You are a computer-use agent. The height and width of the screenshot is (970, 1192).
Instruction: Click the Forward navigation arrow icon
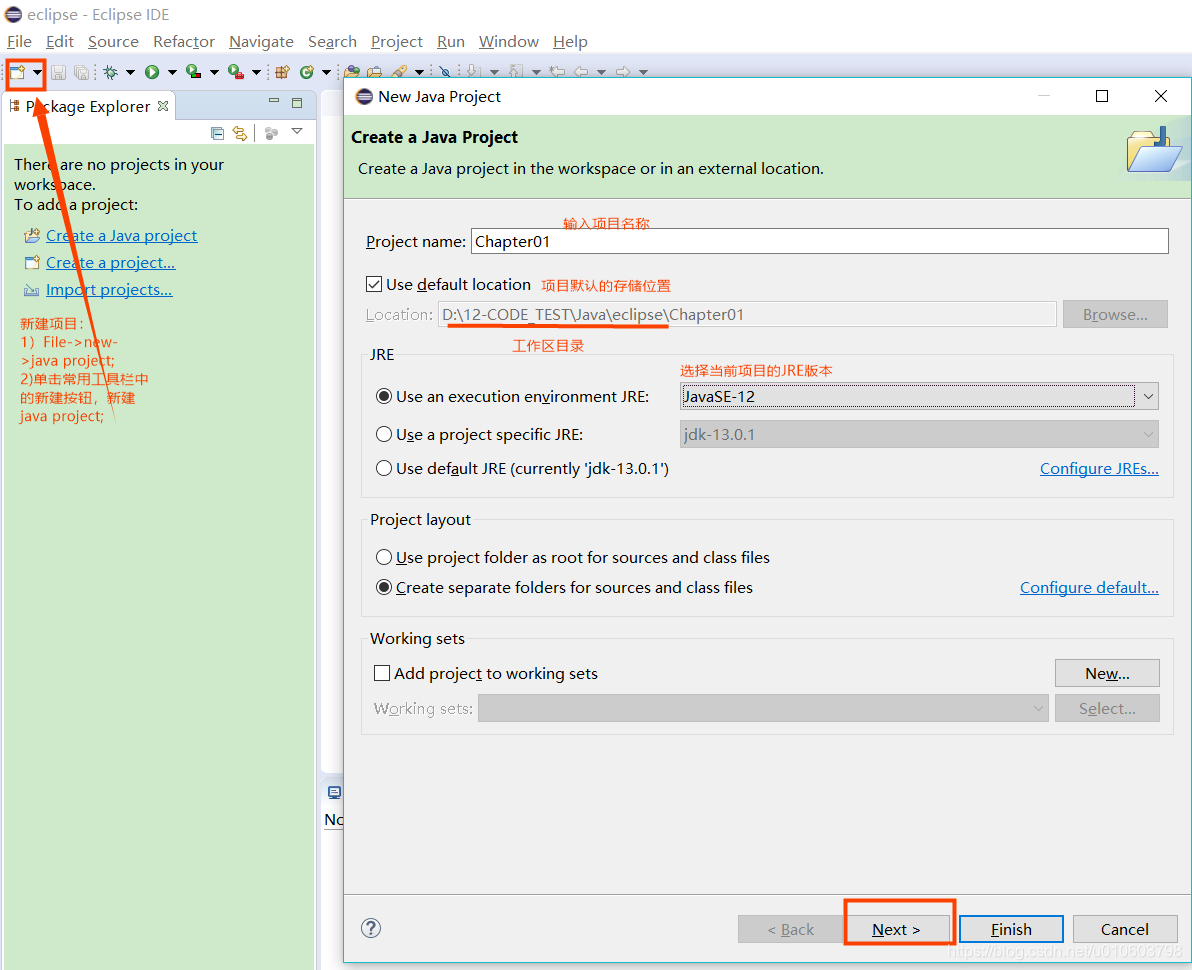[x=623, y=72]
